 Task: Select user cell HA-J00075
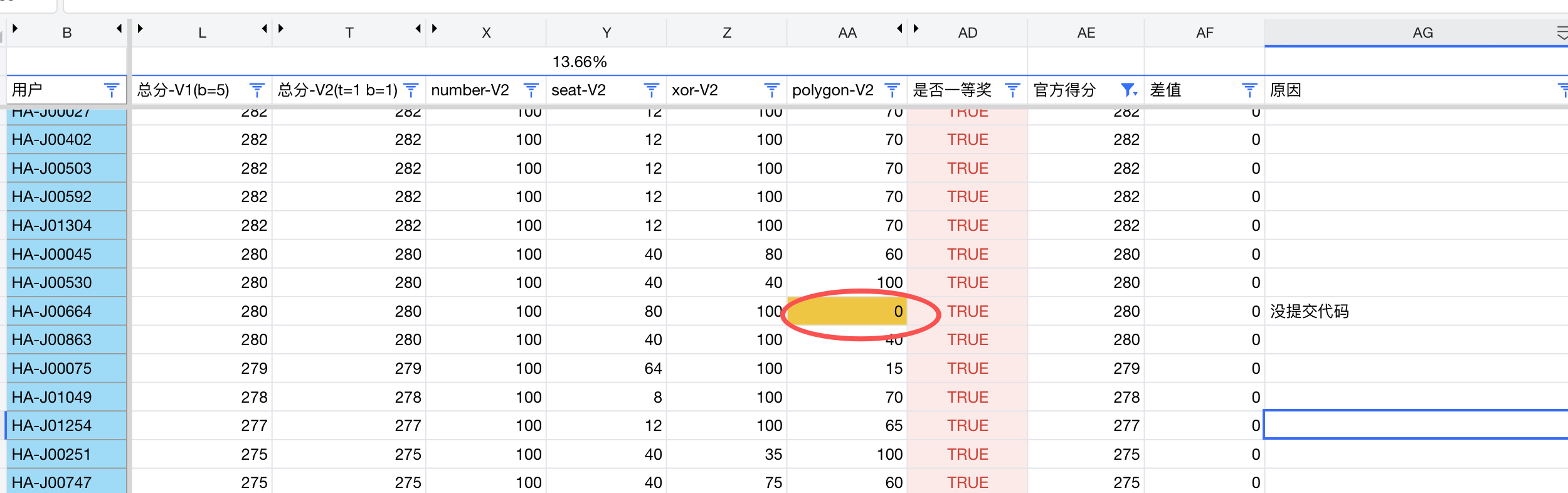pos(66,368)
